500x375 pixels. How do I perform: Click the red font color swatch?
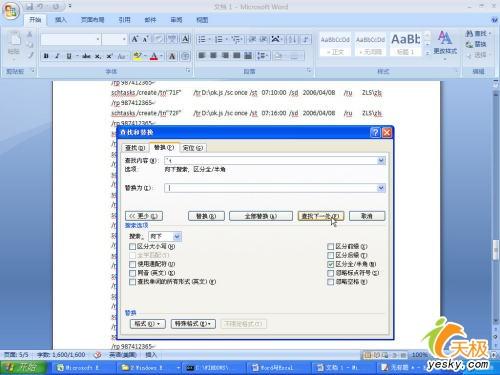tap(153, 56)
